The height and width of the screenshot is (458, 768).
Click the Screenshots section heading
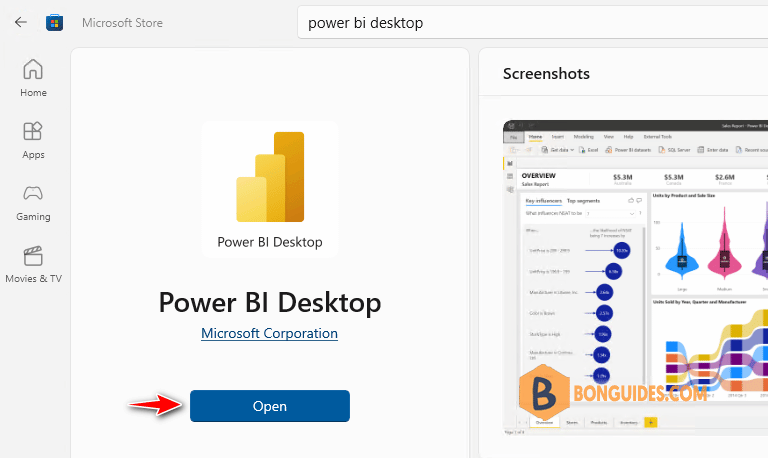point(546,73)
